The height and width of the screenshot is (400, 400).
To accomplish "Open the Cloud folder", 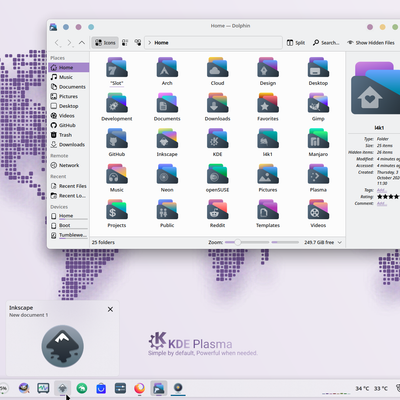I will (x=217, y=68).
